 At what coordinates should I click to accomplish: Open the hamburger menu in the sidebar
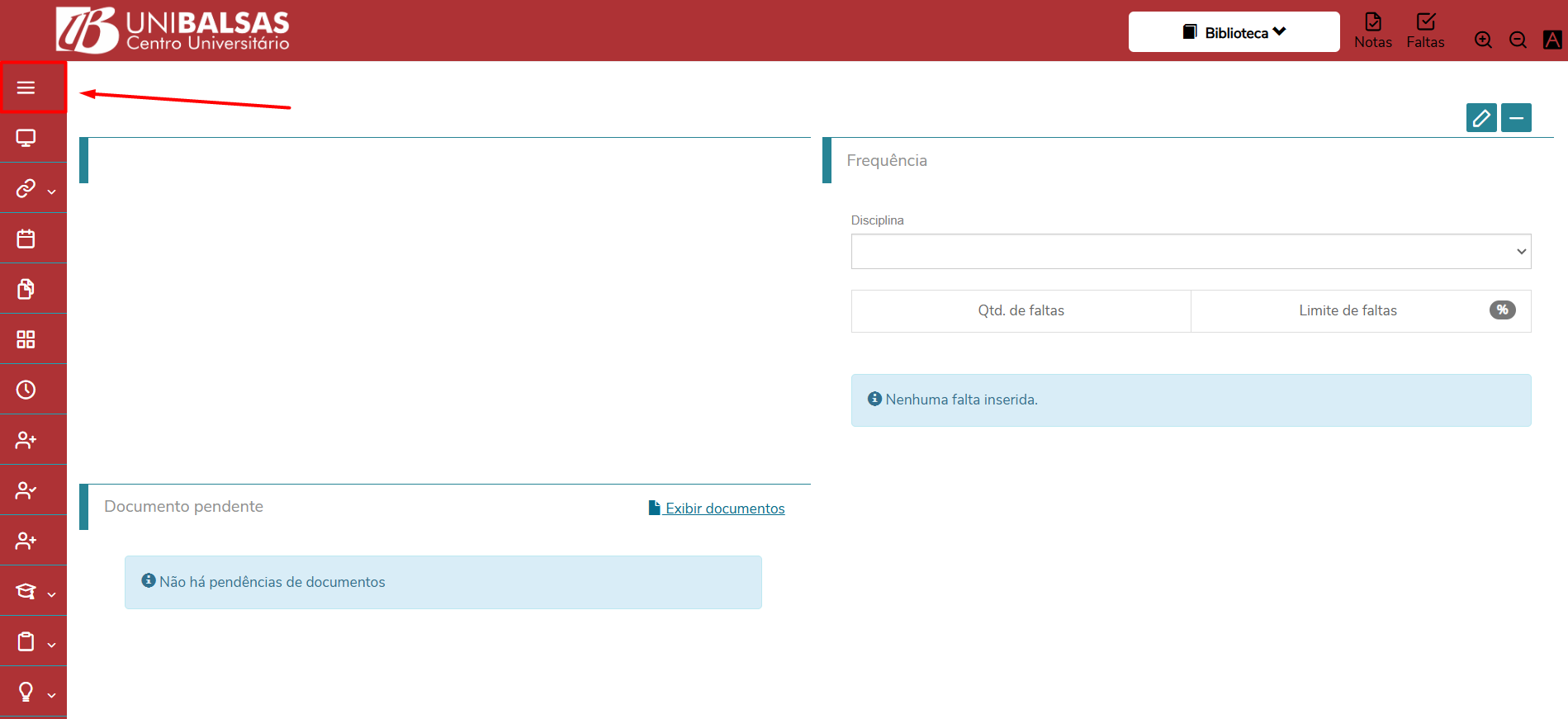26,88
